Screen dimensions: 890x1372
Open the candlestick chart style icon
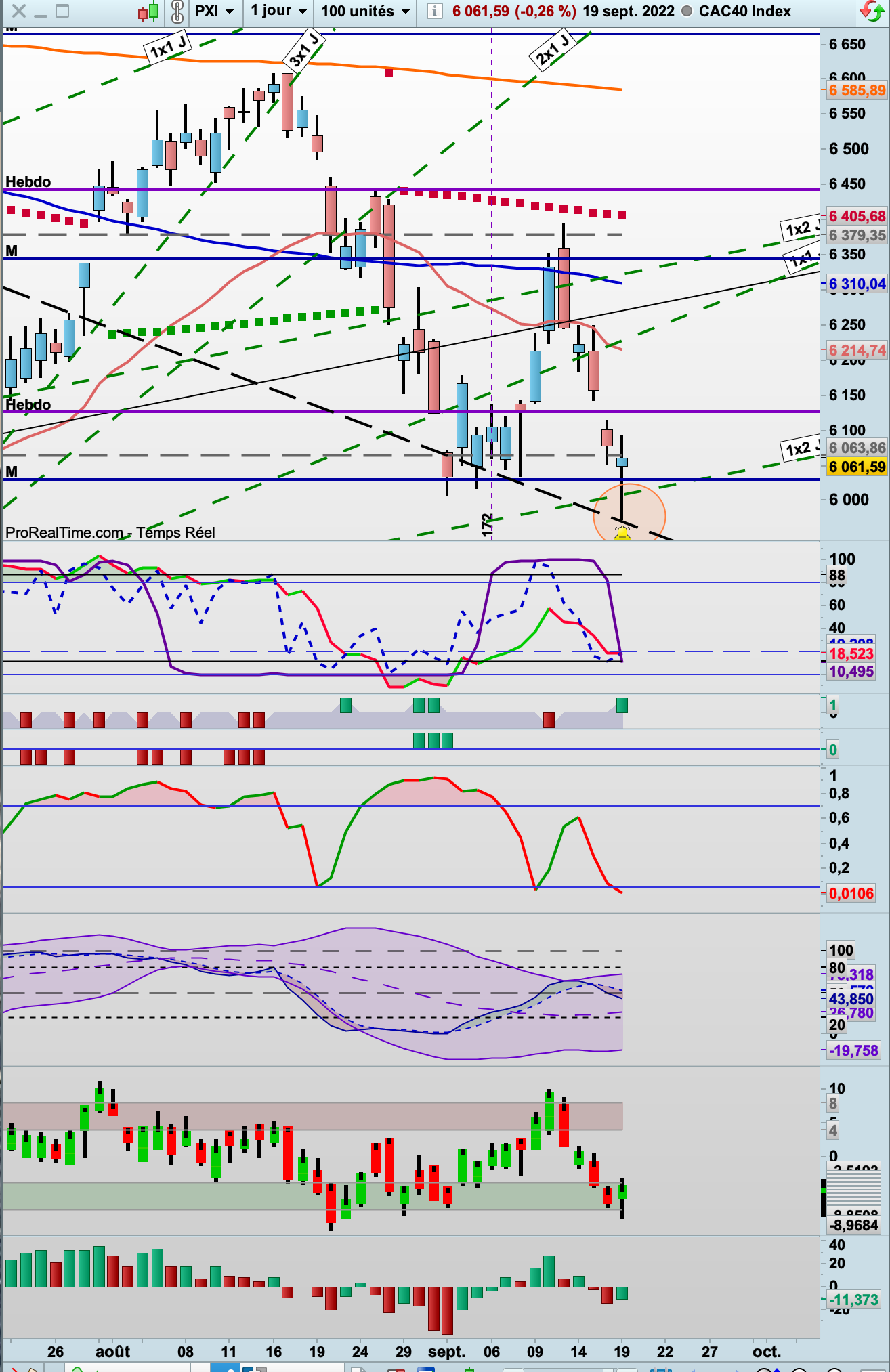(x=149, y=12)
